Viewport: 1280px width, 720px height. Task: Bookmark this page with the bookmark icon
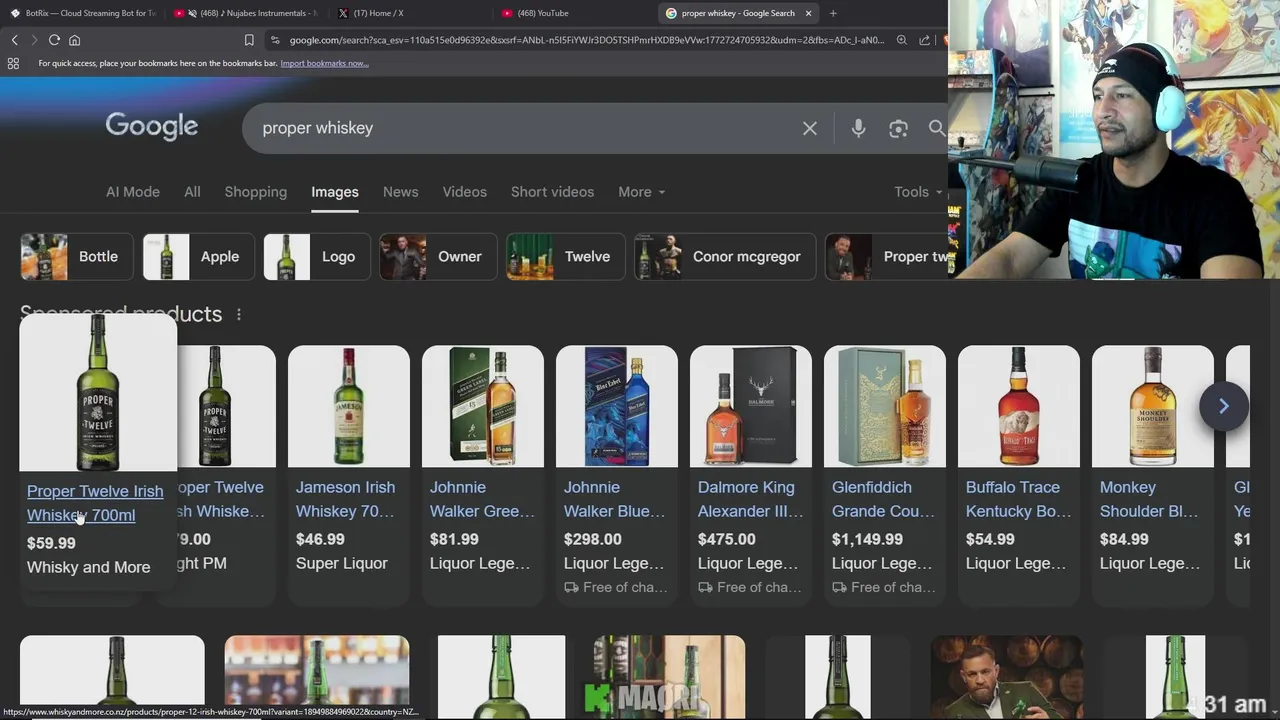(x=249, y=40)
